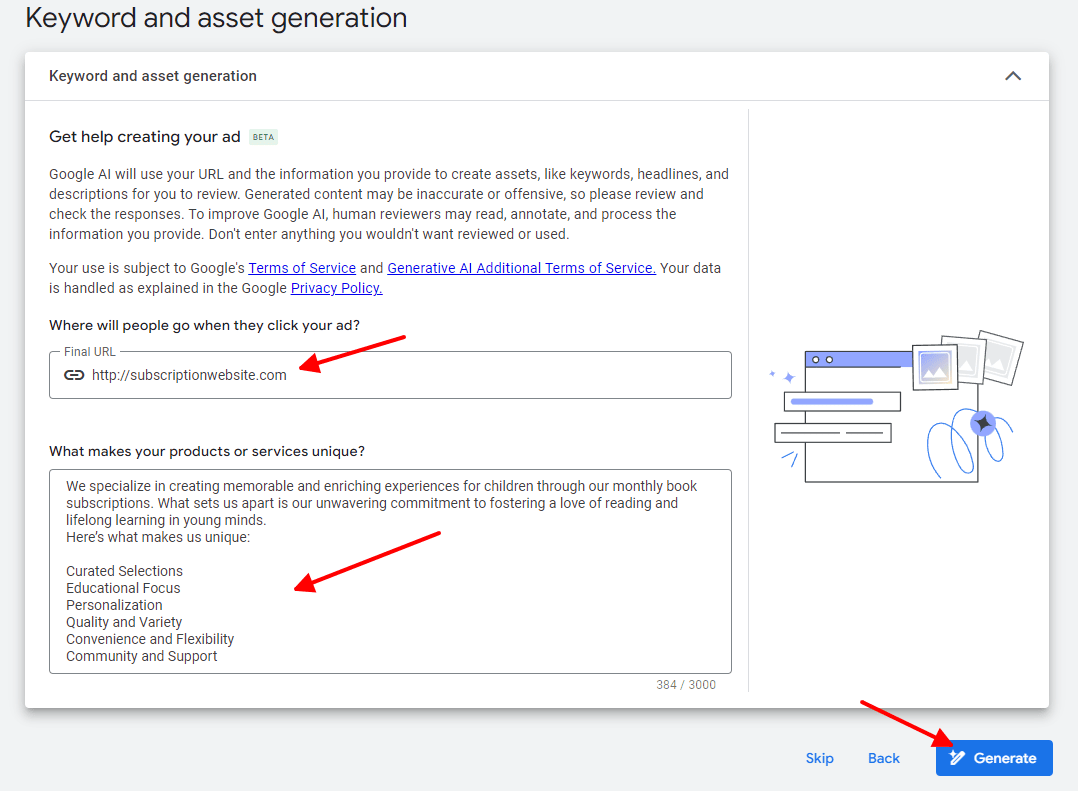Click the text line Curated Selections
Viewport: 1078px width, 791px height.
point(124,571)
